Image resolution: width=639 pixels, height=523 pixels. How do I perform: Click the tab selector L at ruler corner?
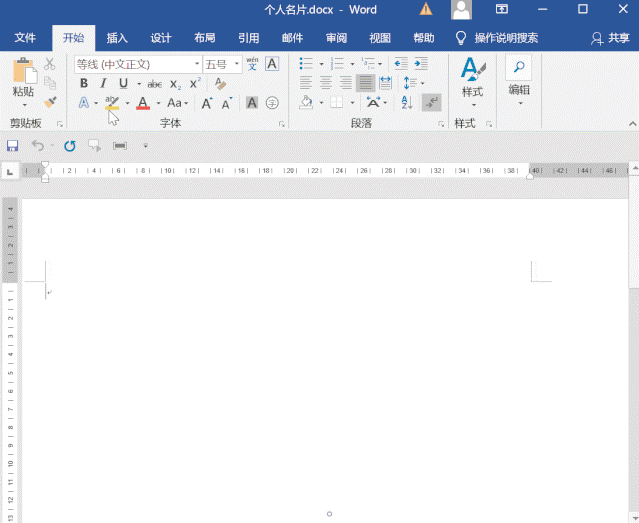pyautogui.click(x=10, y=172)
